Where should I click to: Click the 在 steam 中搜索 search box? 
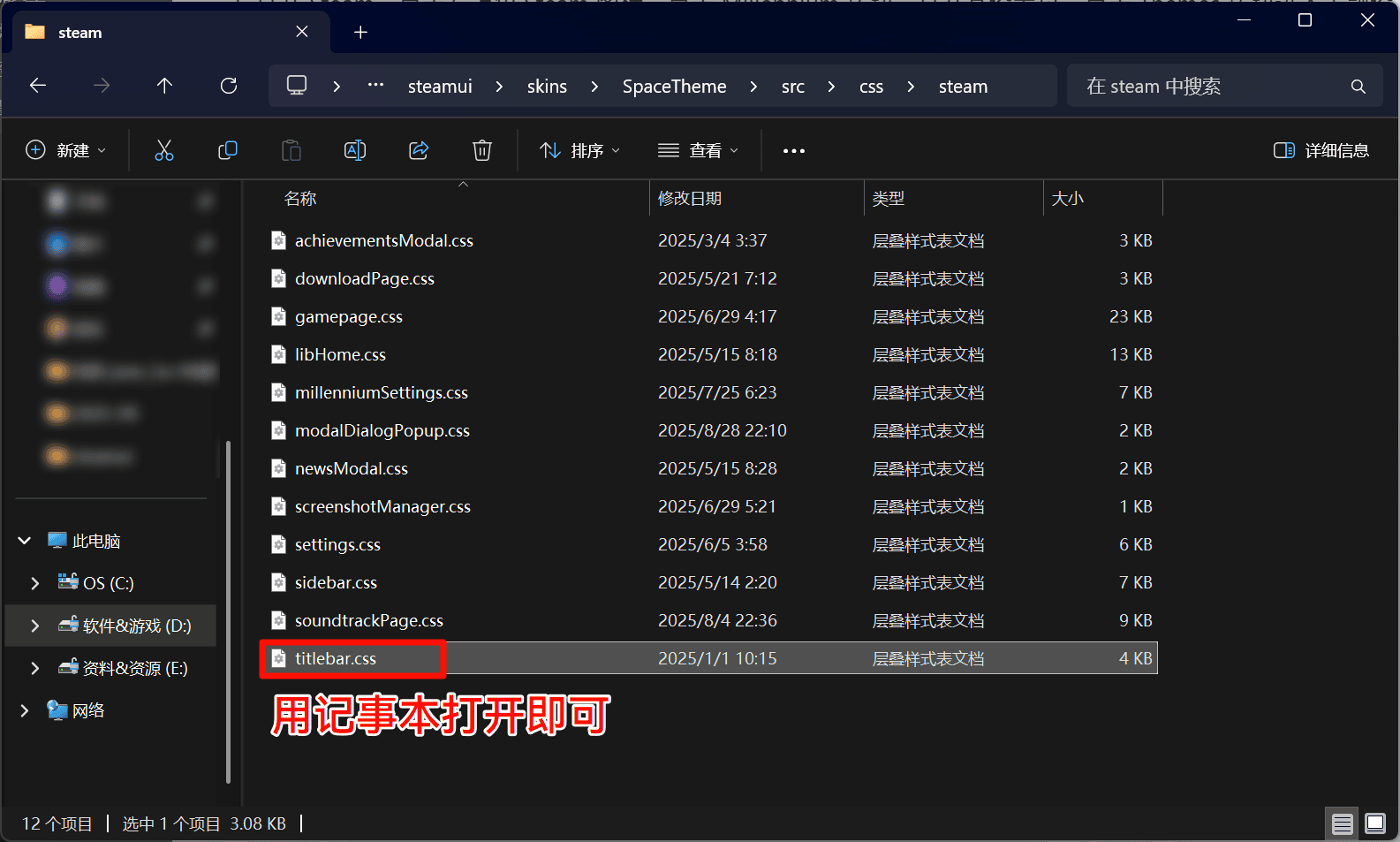coord(1210,87)
